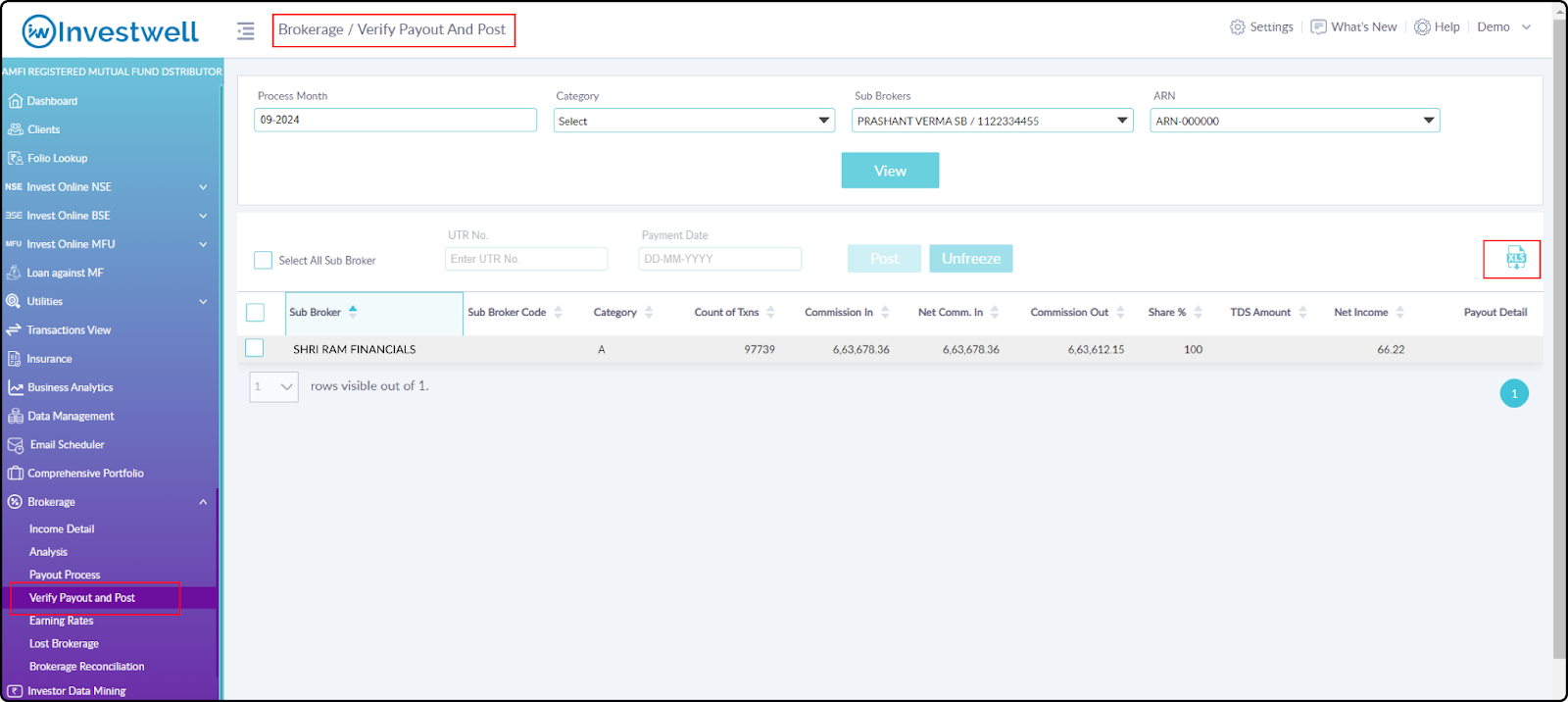The height and width of the screenshot is (702, 1568).
Task: Click the Data Management icon
Action: [16, 416]
